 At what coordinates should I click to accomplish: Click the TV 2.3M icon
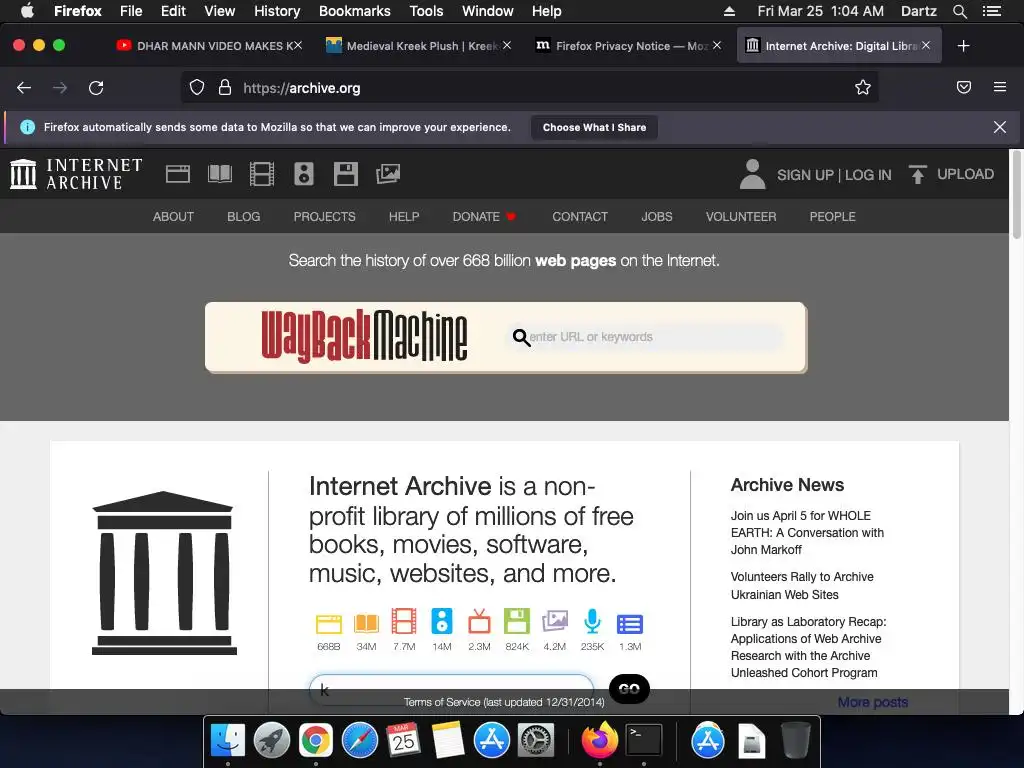[479, 621]
